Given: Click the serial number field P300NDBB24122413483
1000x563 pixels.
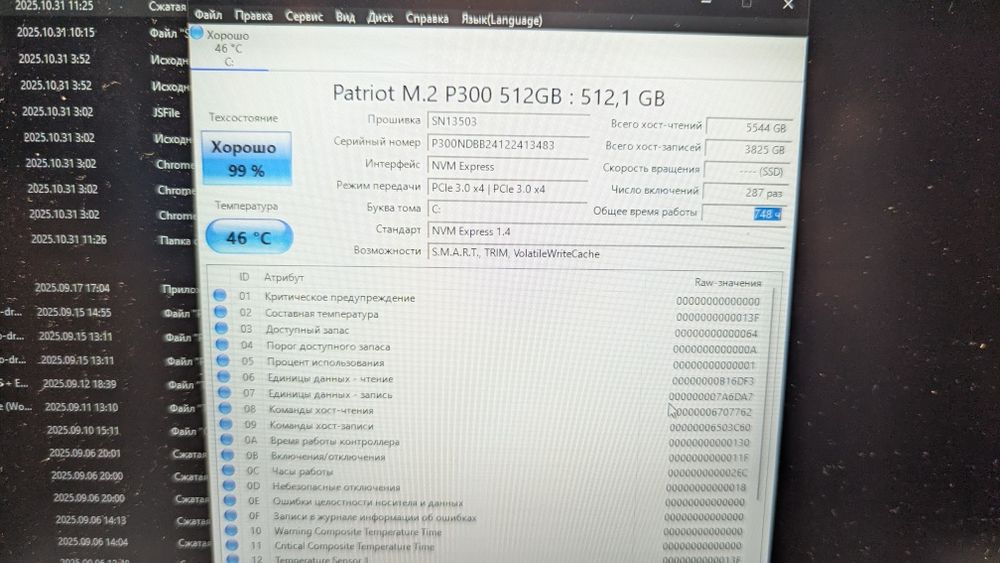Looking at the screenshot, I should (x=508, y=144).
